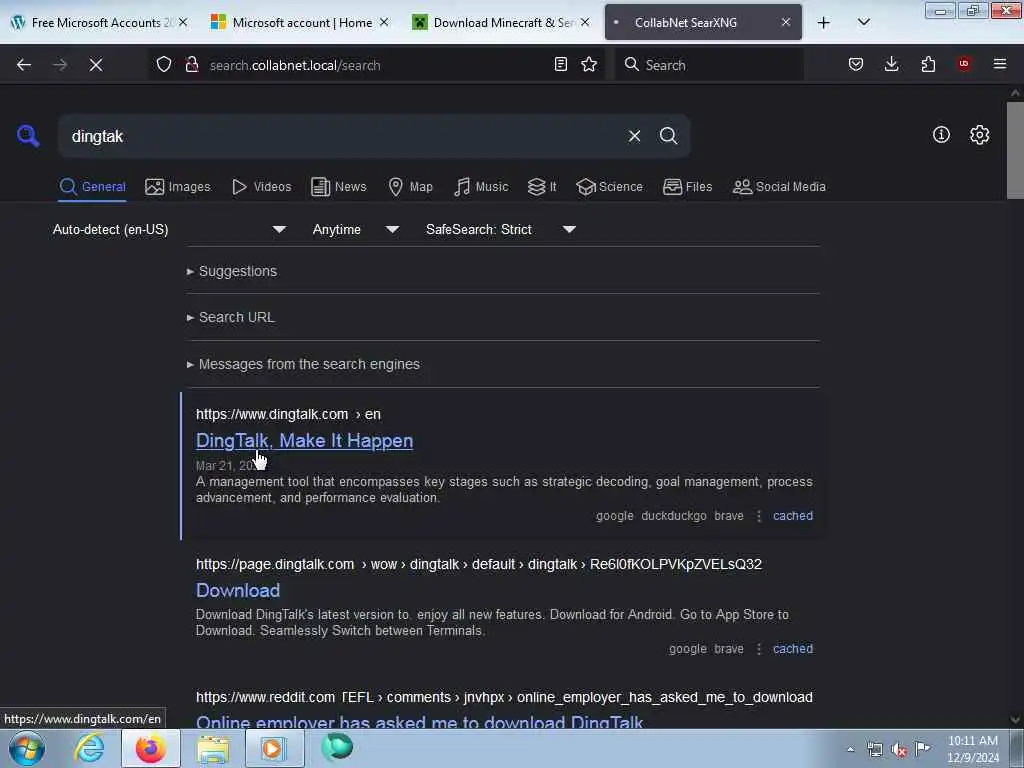Switch to Images category tab
The width and height of the screenshot is (1024, 768).
click(178, 187)
